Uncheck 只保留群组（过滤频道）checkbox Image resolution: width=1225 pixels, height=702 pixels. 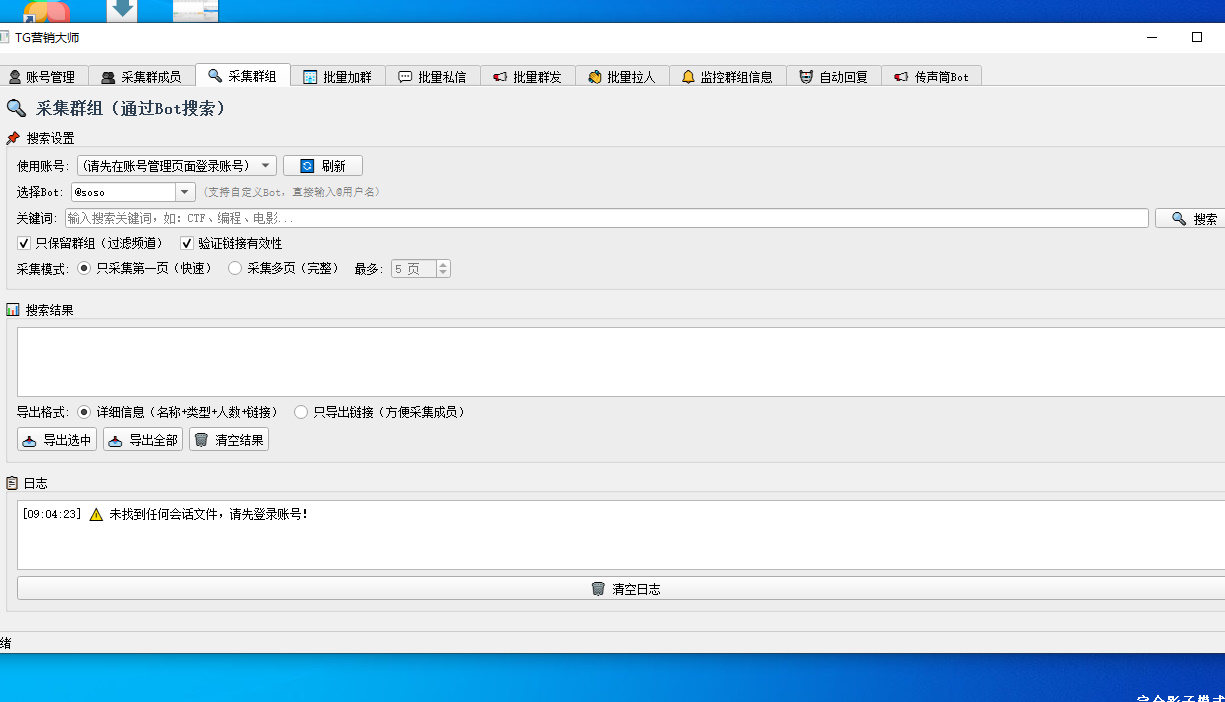[24, 243]
